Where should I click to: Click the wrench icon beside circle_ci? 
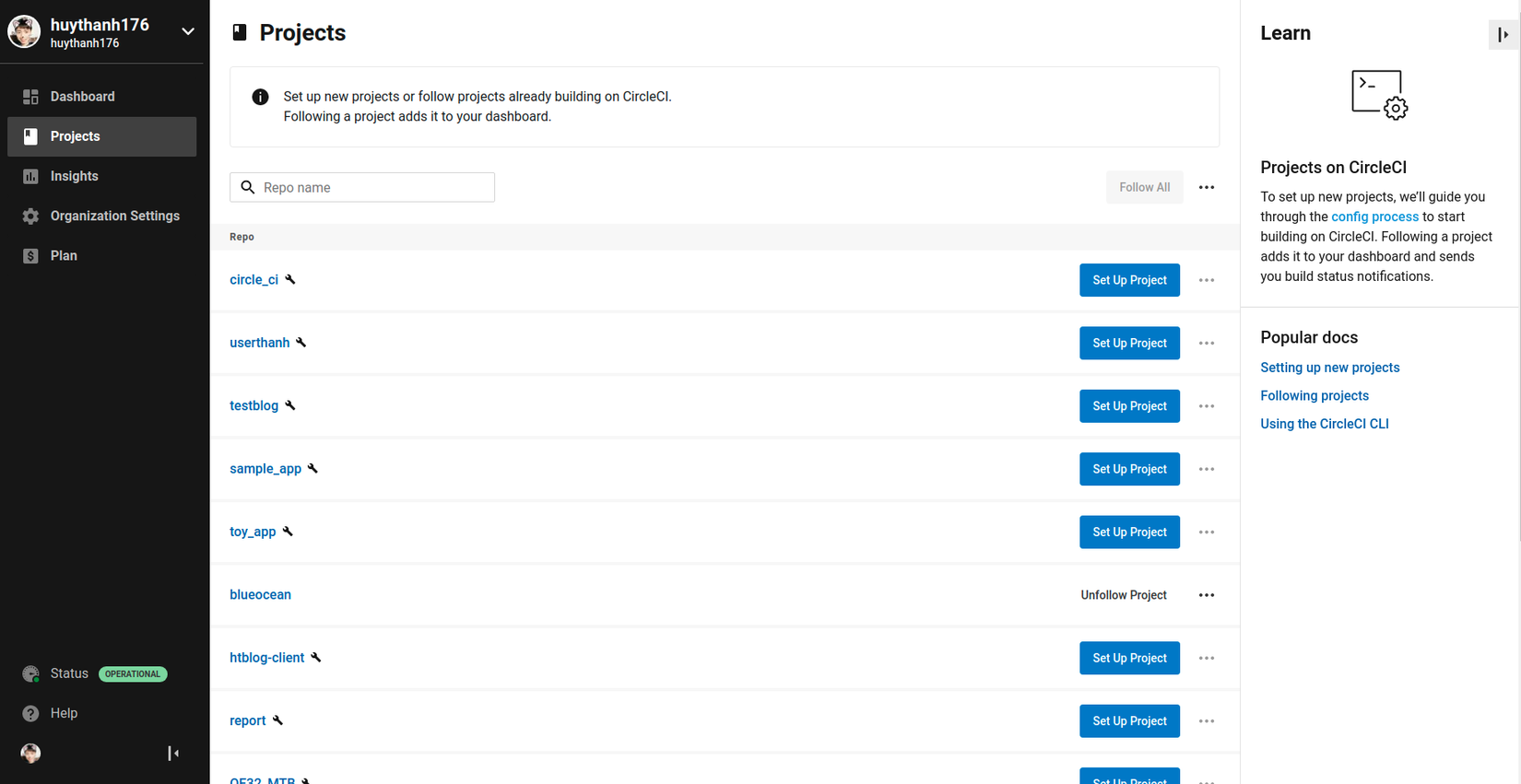point(290,280)
